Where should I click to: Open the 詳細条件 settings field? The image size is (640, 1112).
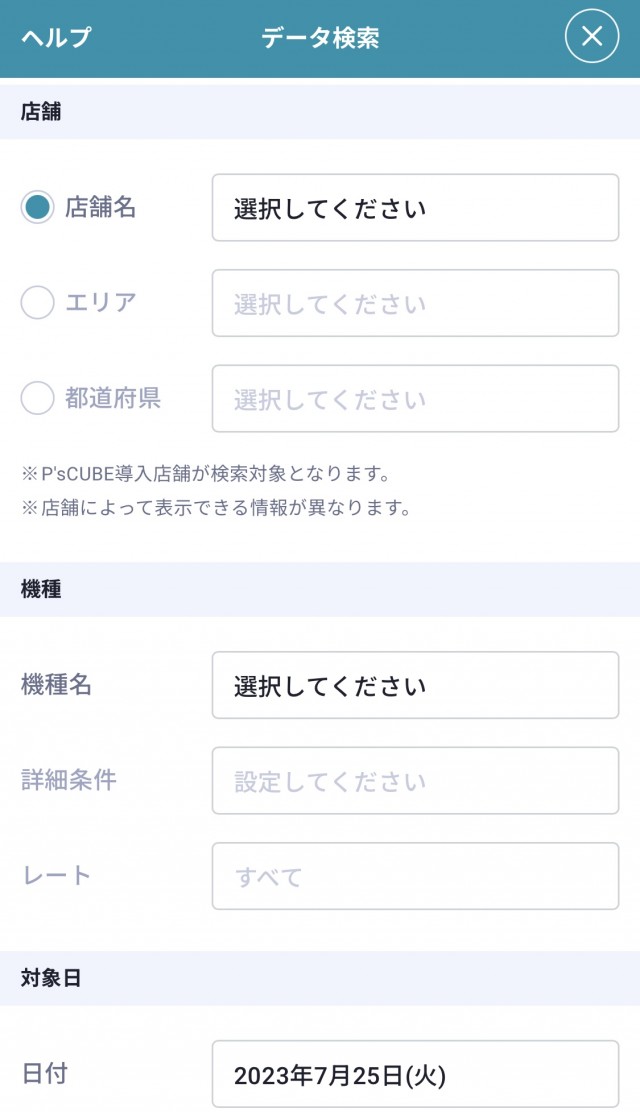415,781
